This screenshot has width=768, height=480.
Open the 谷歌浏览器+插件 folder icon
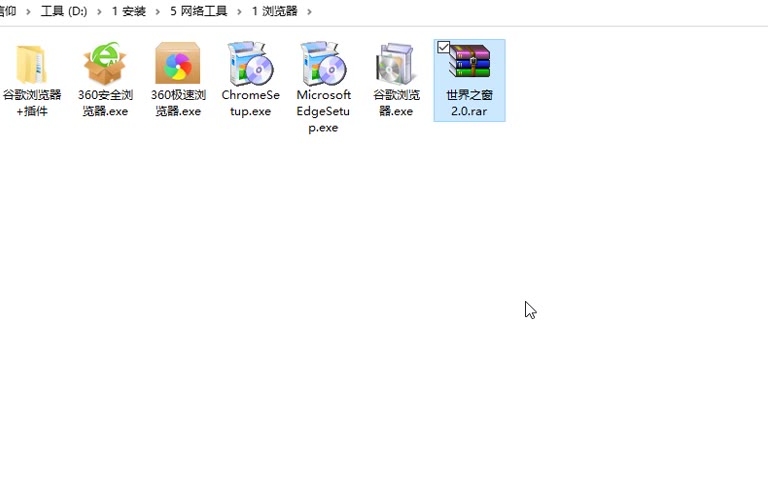tap(32, 64)
